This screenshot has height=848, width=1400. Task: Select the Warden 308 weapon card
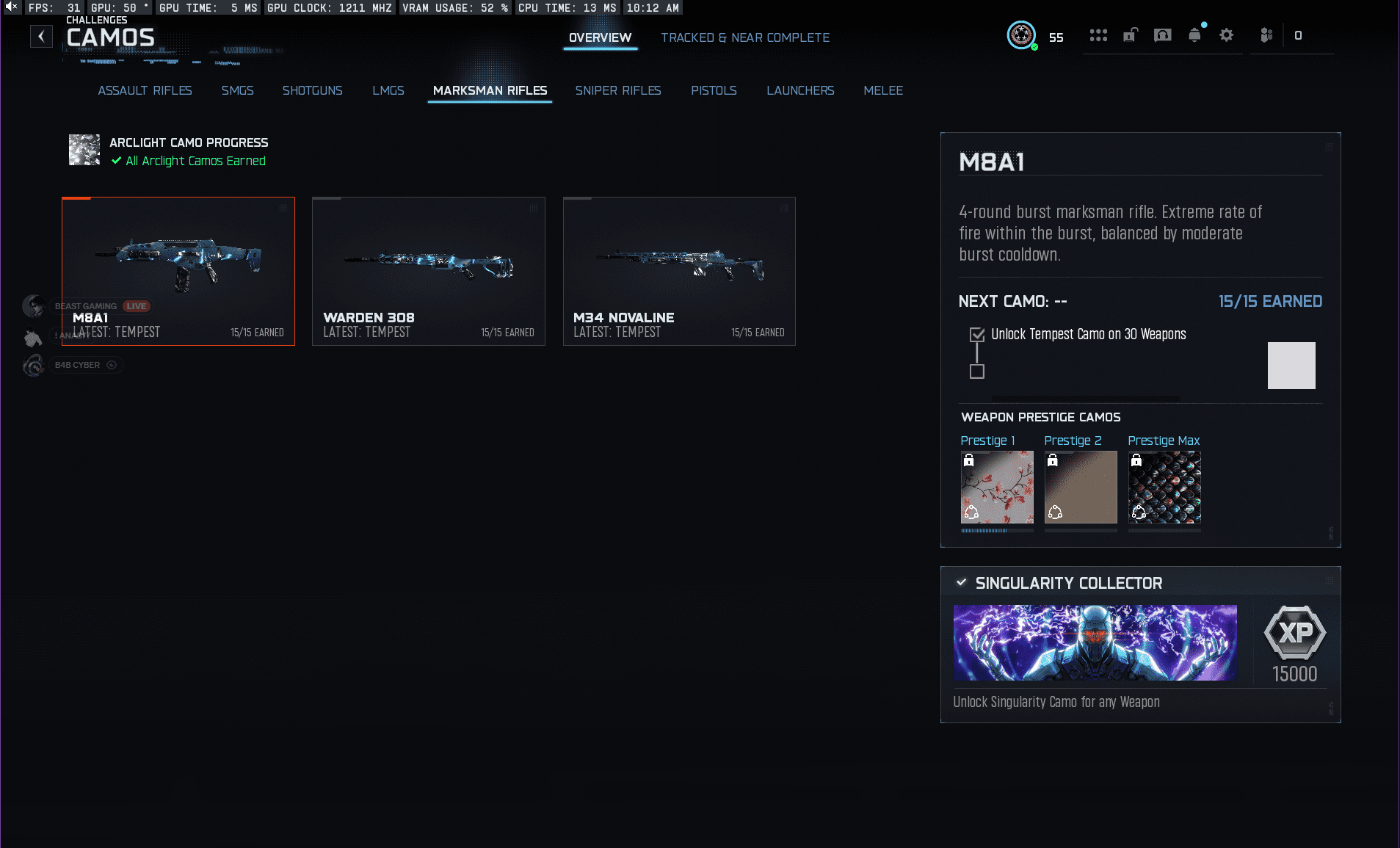(428, 271)
